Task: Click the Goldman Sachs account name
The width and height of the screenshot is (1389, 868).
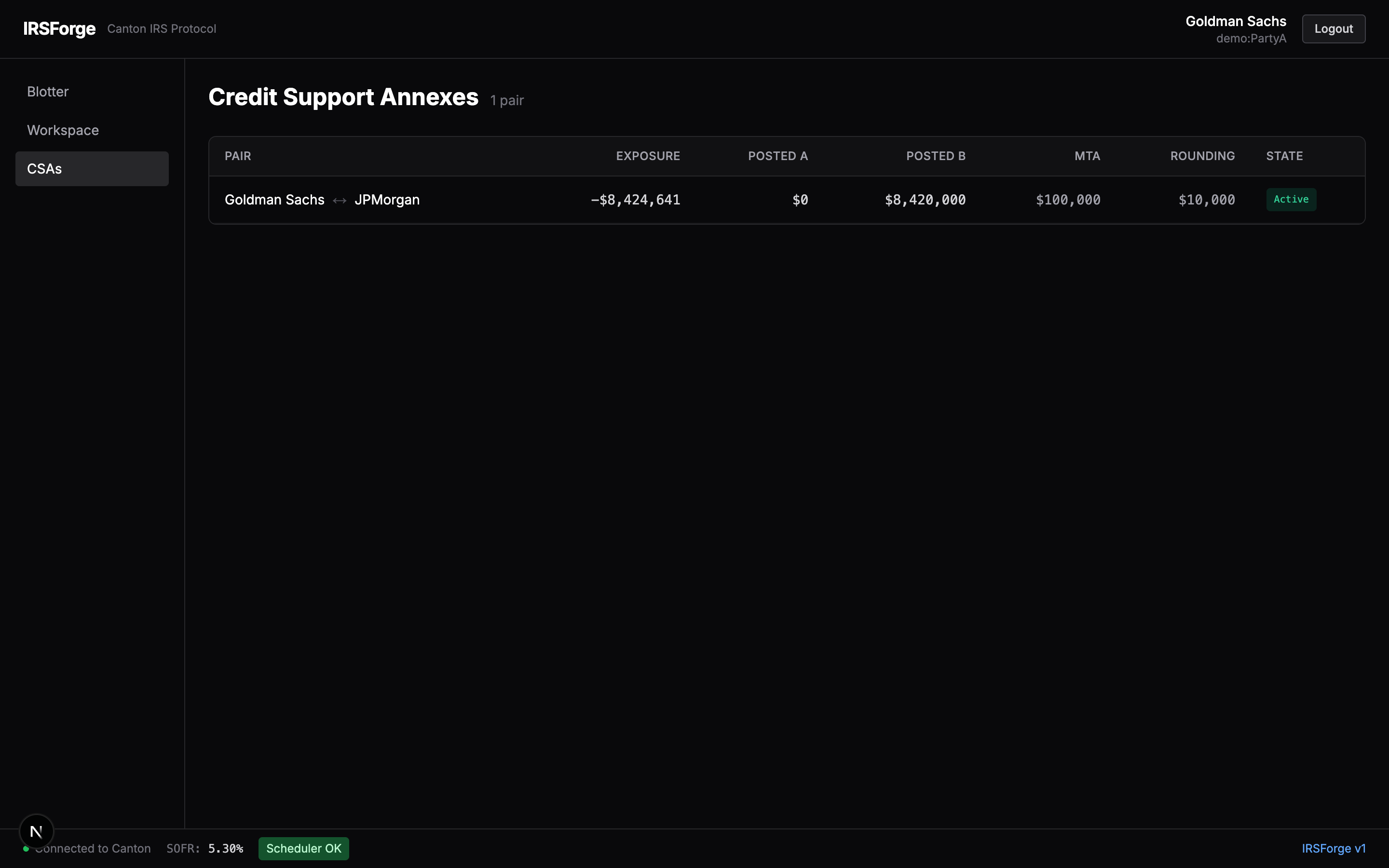Action: [1235, 21]
